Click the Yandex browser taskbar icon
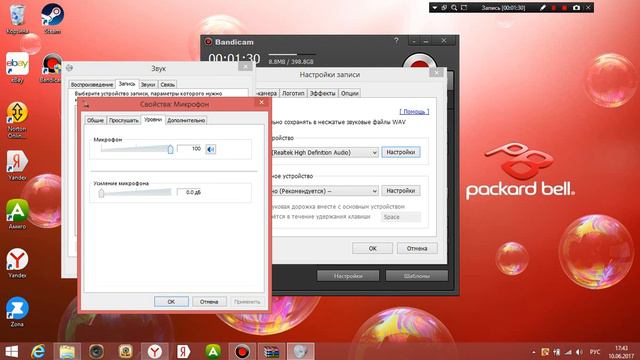640x360 pixels. click(x=155, y=352)
